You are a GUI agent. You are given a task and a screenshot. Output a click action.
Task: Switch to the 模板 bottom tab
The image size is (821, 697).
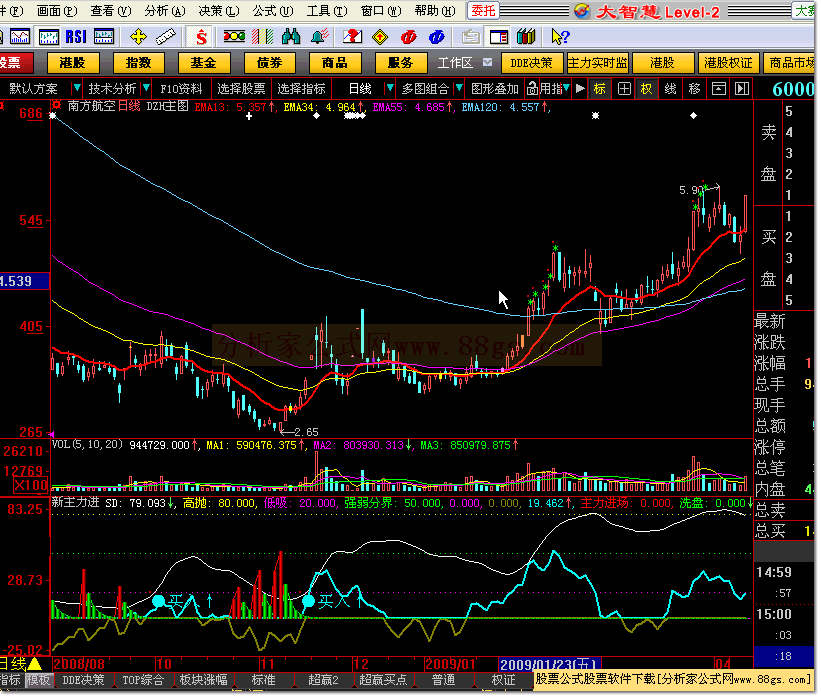pyautogui.click(x=38, y=680)
